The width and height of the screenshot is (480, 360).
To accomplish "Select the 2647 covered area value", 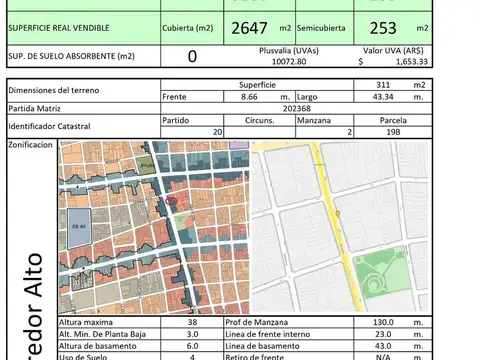I will point(249,28).
